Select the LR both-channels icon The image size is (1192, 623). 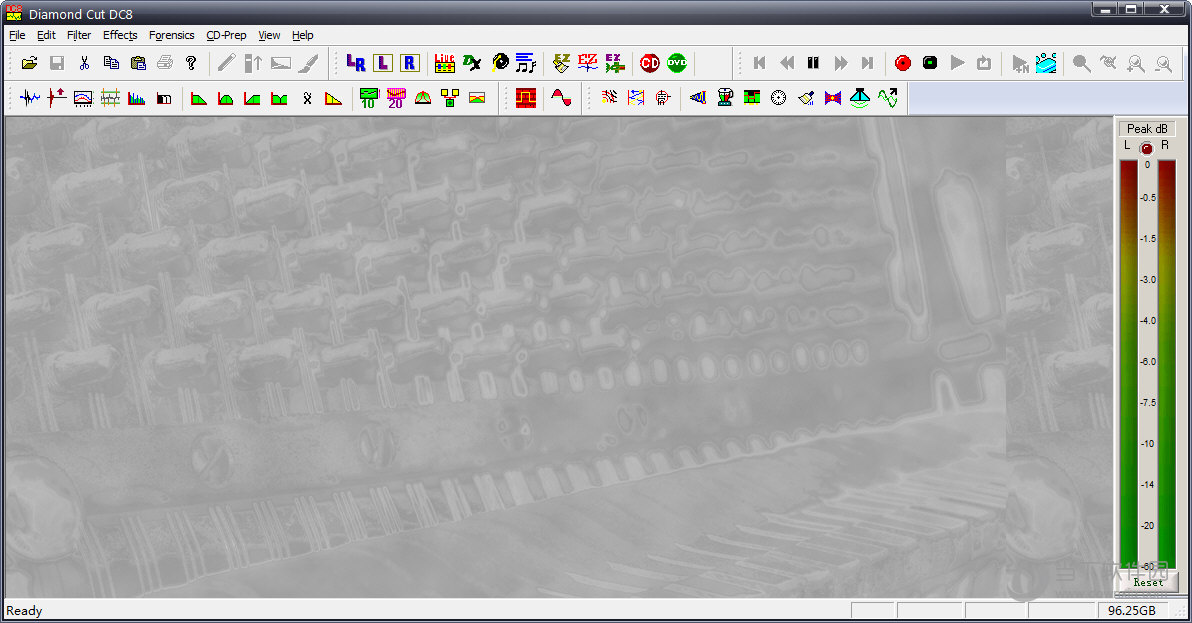click(x=355, y=63)
